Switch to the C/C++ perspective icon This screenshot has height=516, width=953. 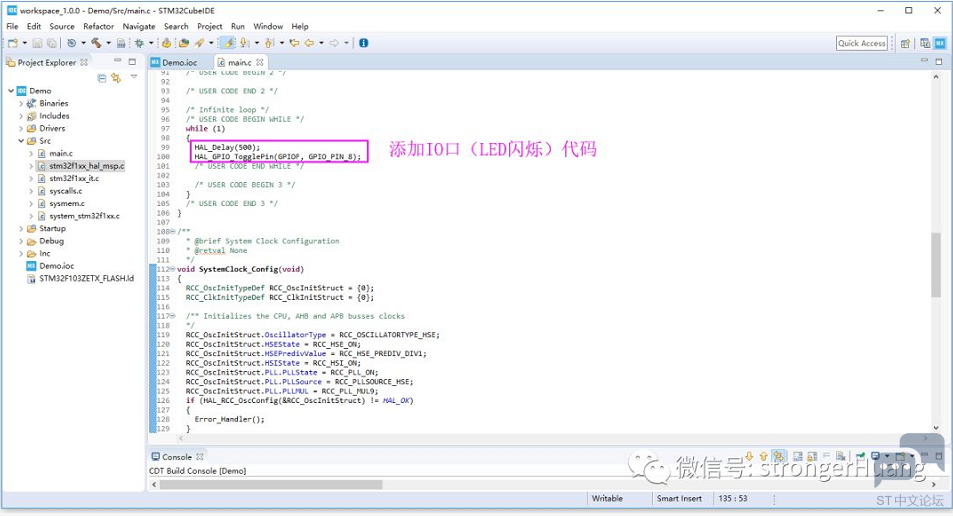tap(925, 43)
